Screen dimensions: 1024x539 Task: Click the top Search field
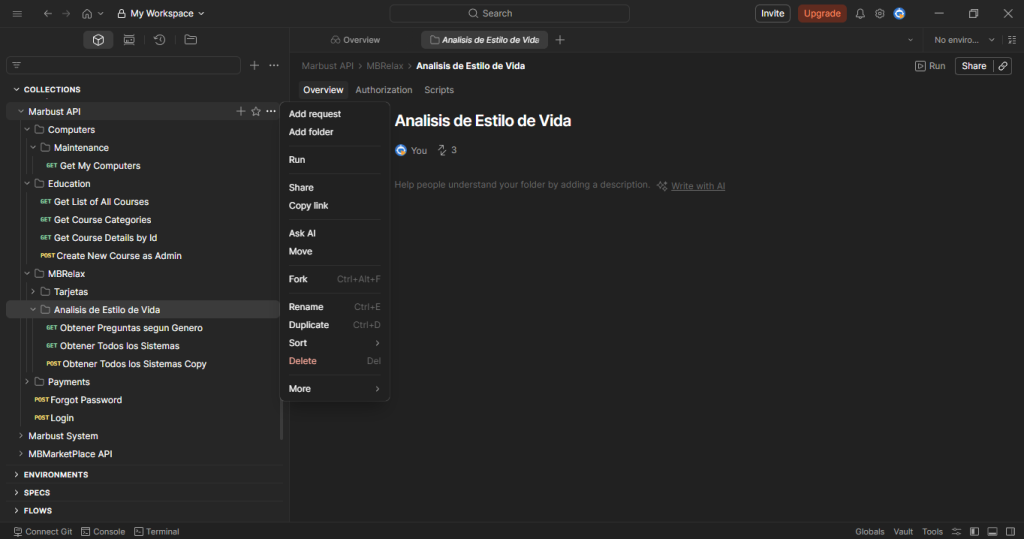pos(509,14)
